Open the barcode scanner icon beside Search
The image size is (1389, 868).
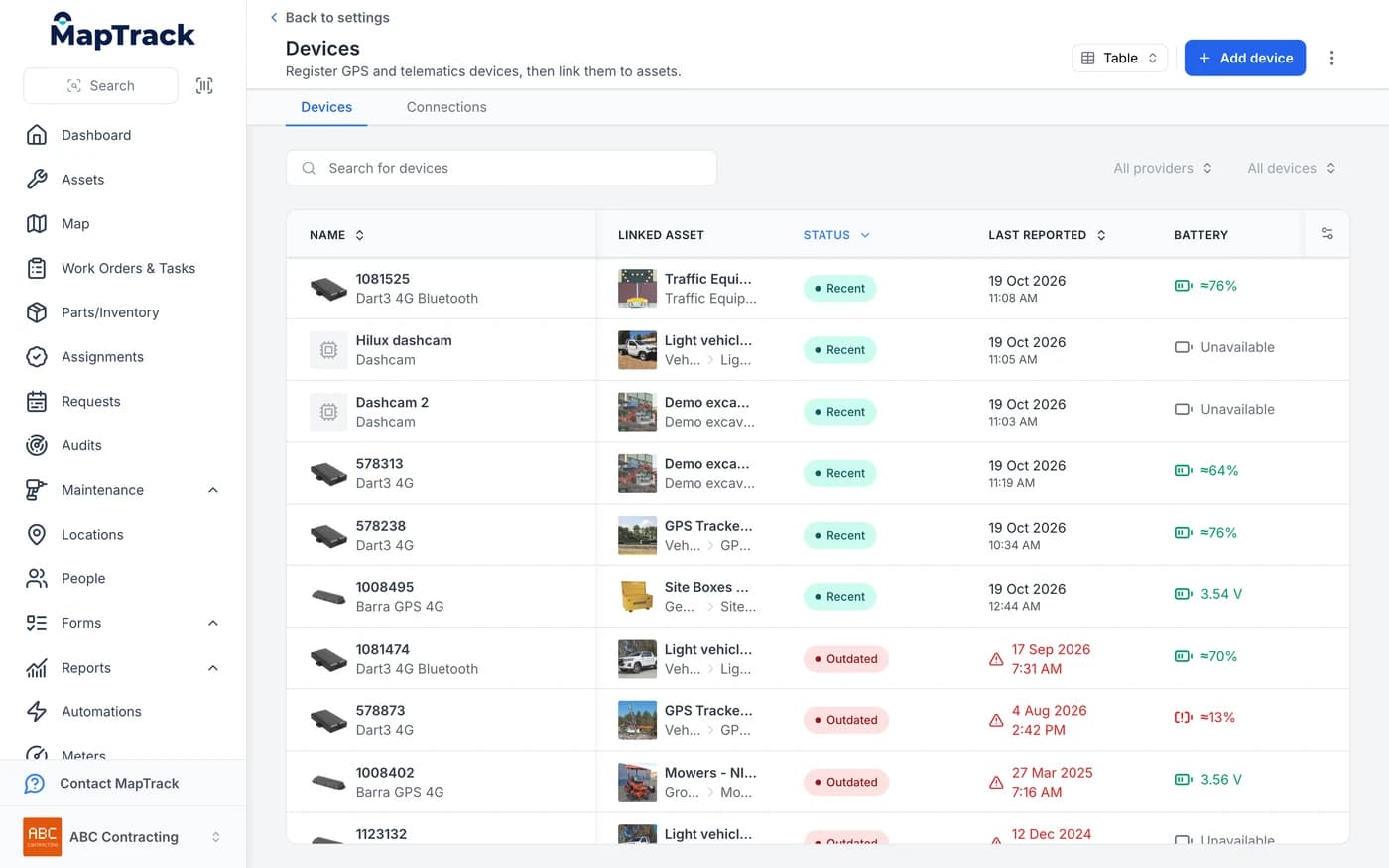coord(204,85)
